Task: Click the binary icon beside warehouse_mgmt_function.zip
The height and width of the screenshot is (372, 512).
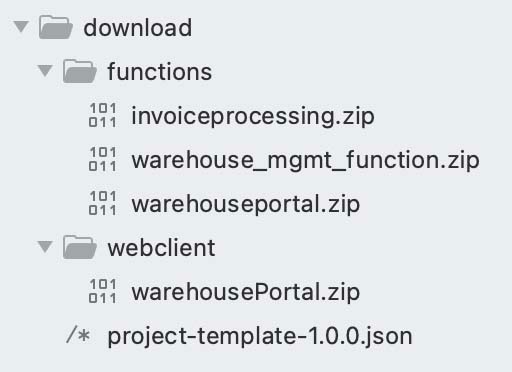Action: [x=103, y=159]
